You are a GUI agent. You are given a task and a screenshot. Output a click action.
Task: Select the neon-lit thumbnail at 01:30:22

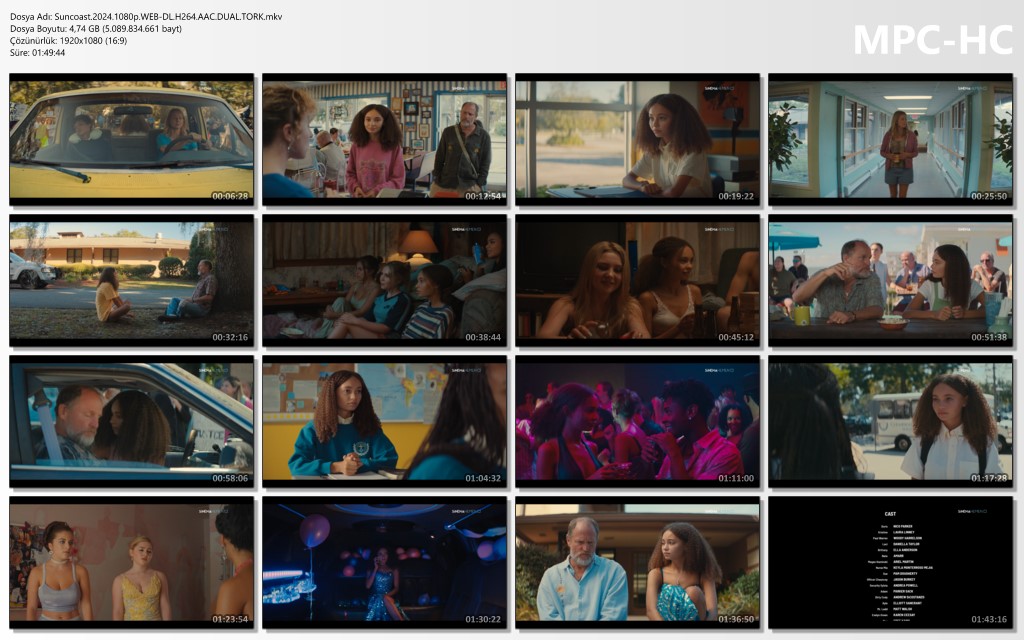click(384, 562)
